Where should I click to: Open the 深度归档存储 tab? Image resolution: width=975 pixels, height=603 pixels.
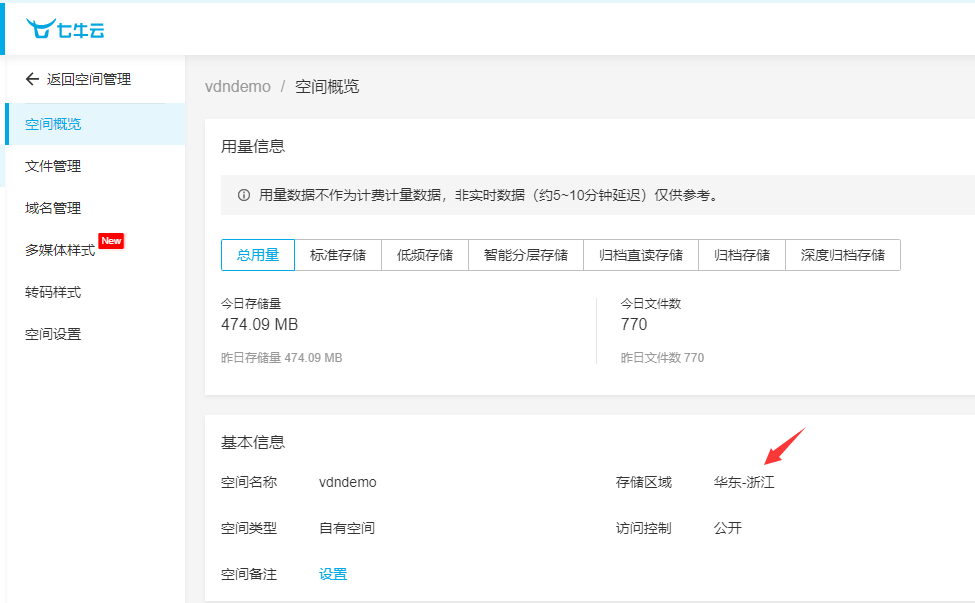point(843,255)
